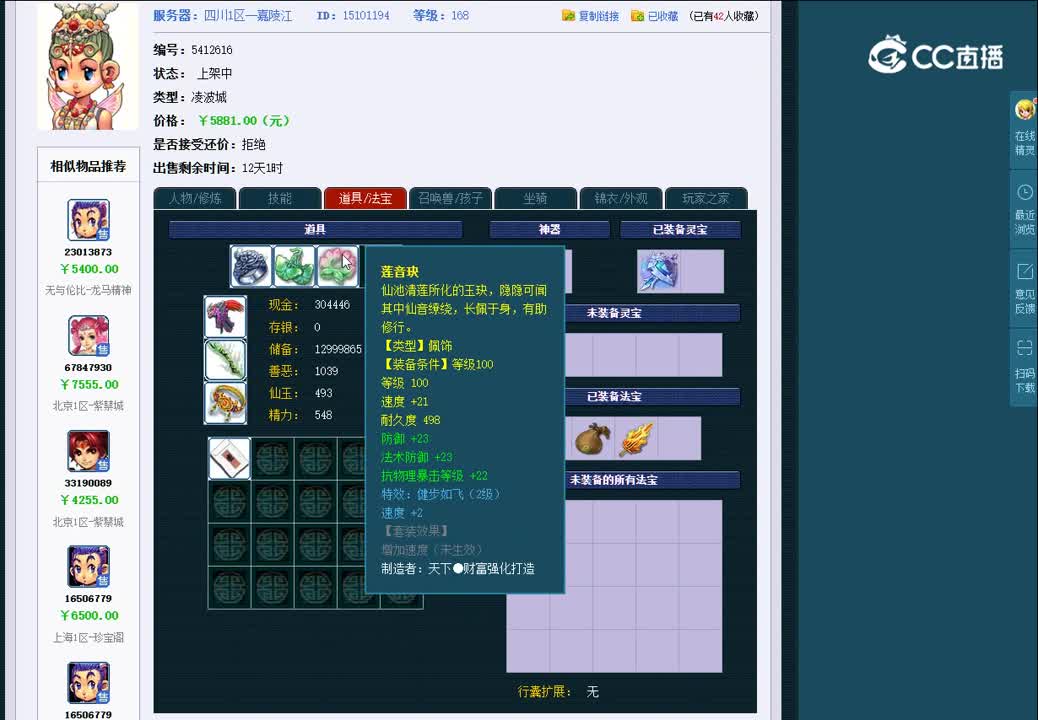Click the 上海1区-珍宝阁 server label
This screenshot has width=1038, height=720.
pyautogui.click(x=88, y=637)
